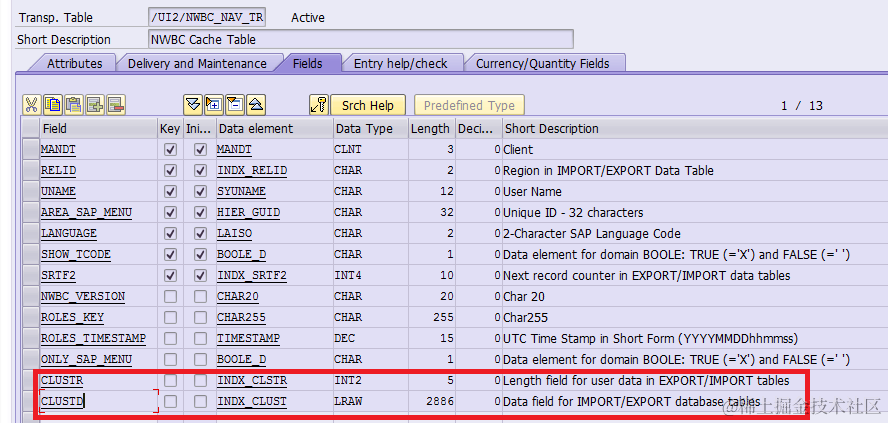Click the Collapse All Includes icon
The height and width of the screenshot is (423, 888).
[257, 105]
